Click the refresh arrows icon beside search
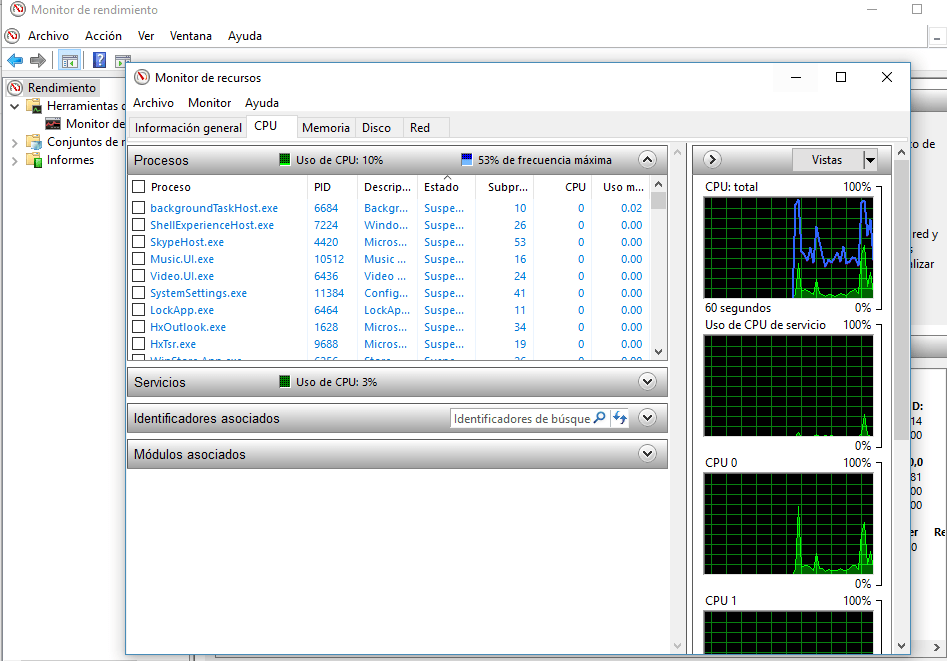The width and height of the screenshot is (947, 661). click(x=620, y=419)
